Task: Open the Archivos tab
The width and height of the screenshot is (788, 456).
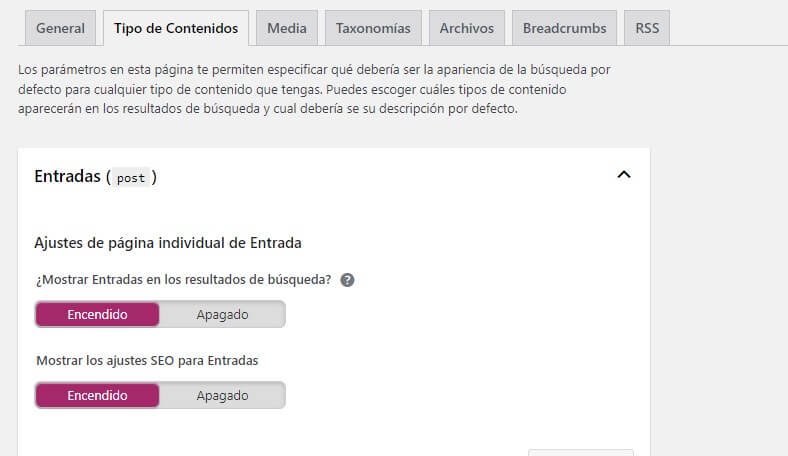Action: click(x=467, y=28)
